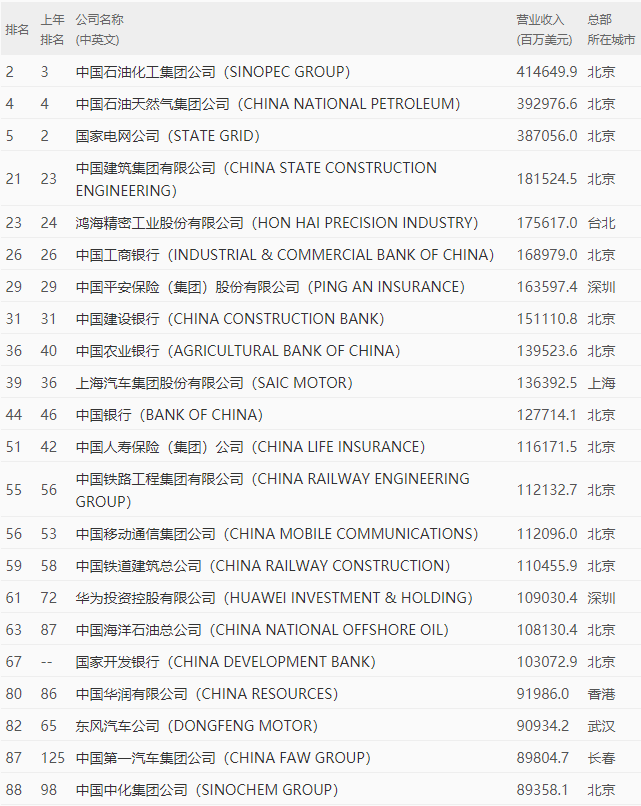Screen dimensions: 641x806
Task: Click revenue value 89358.1
Action: 543,790
